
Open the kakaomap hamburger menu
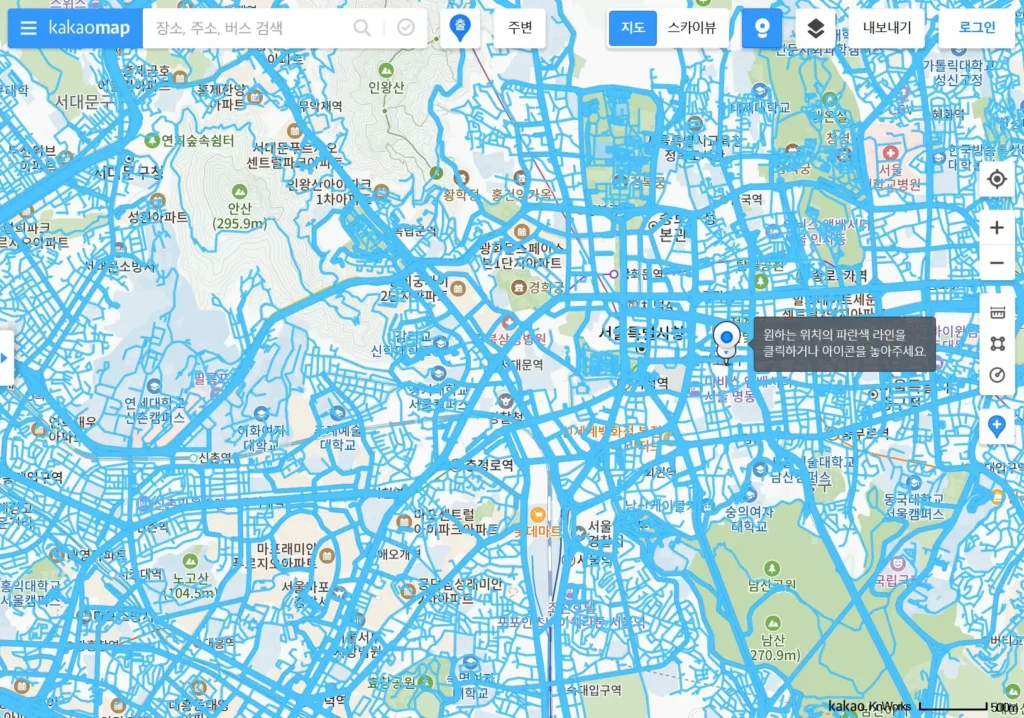tap(28, 28)
